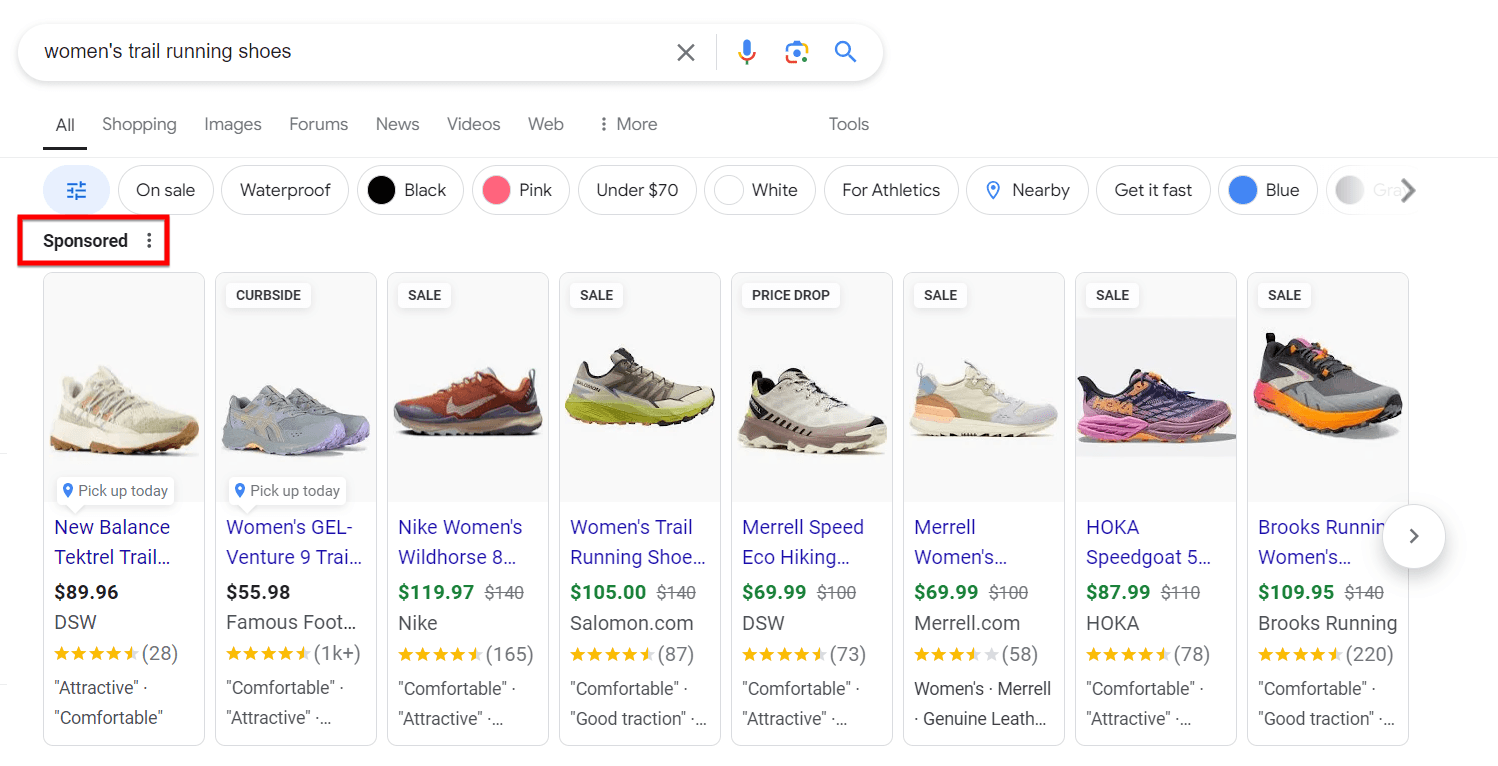Viewport: 1498px width, 766px height.
Task: Click the SALE badge on Nike card
Action: (425, 295)
